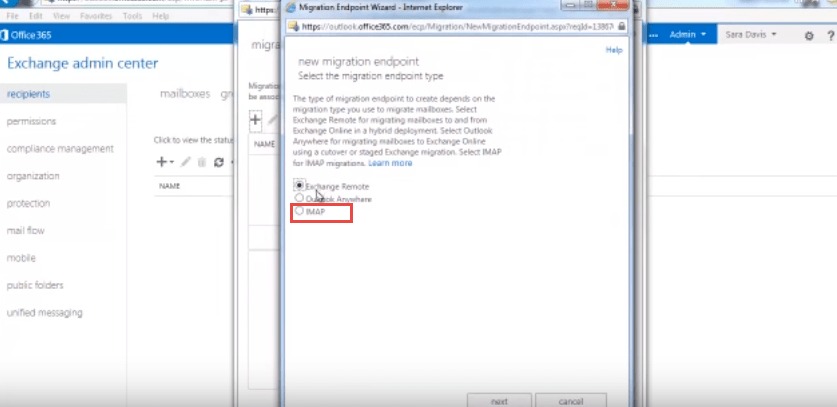
Task: Open the Learn more link
Action: 390,163
